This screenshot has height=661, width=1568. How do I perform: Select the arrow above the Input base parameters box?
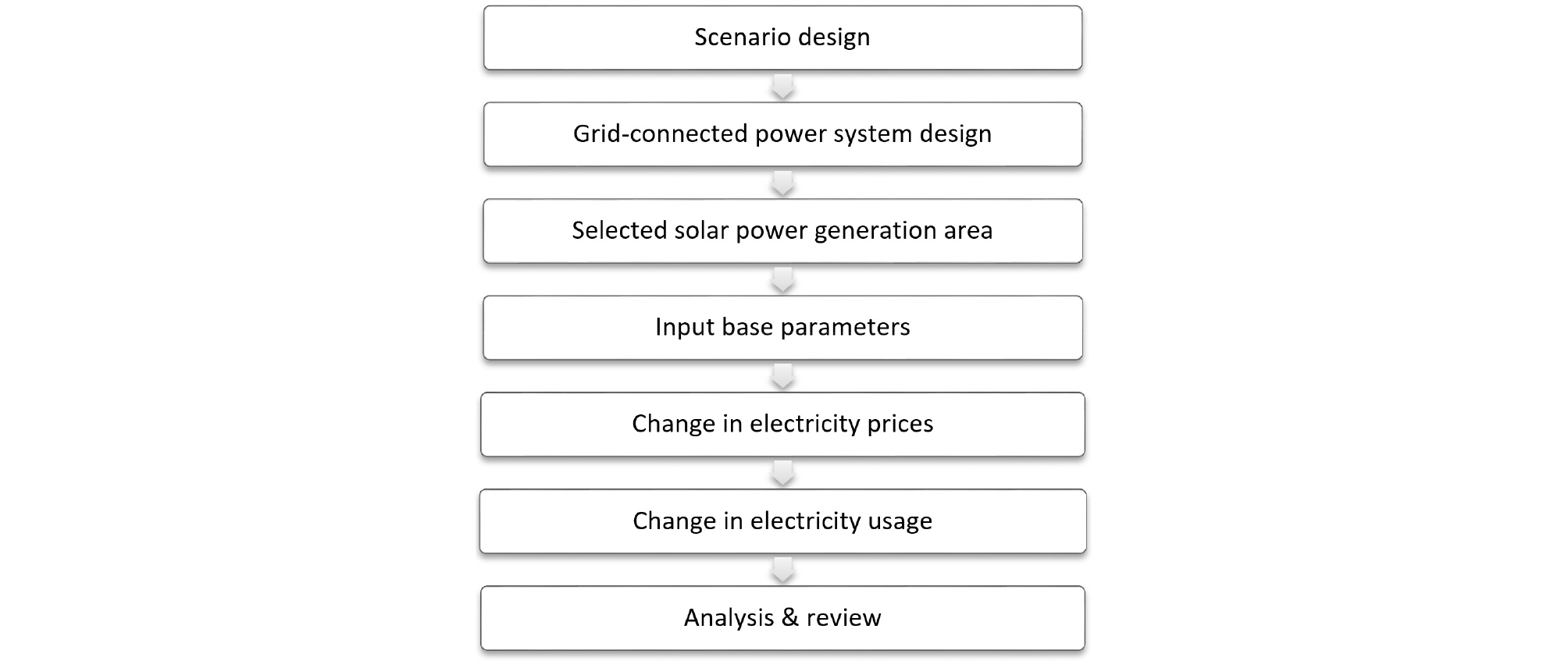782,279
